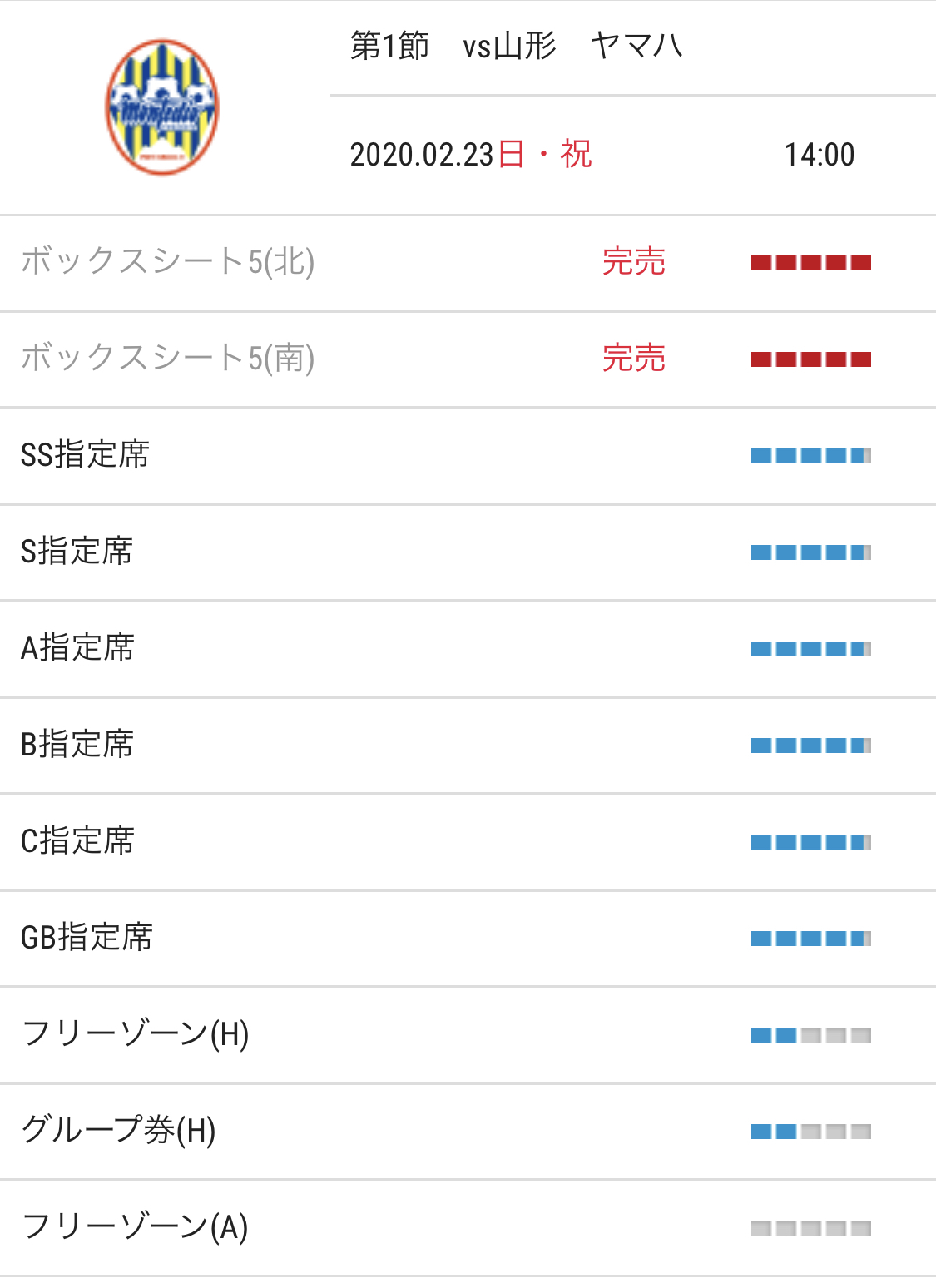Click the 完売 label on ボックスシート5(北)
Viewport: 936px width, 1288px height.
(634, 262)
